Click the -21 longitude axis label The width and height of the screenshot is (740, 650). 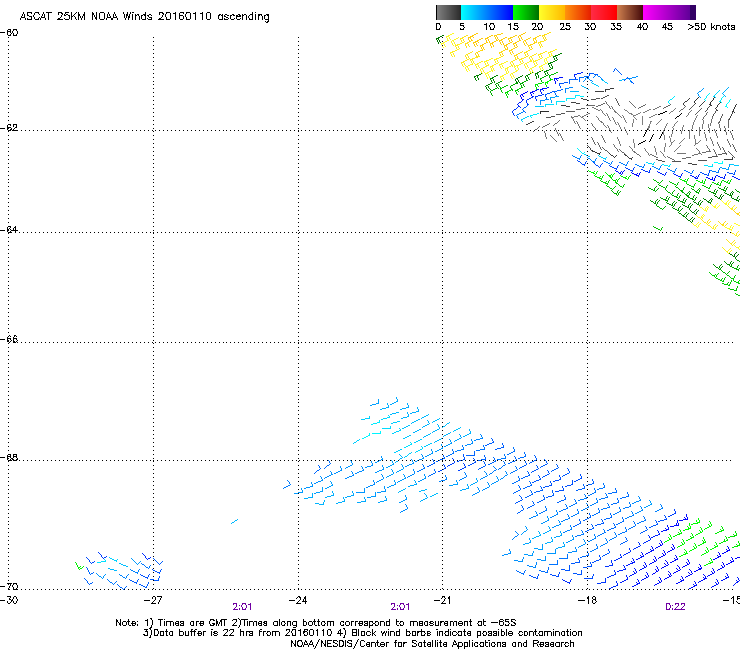[x=442, y=600]
